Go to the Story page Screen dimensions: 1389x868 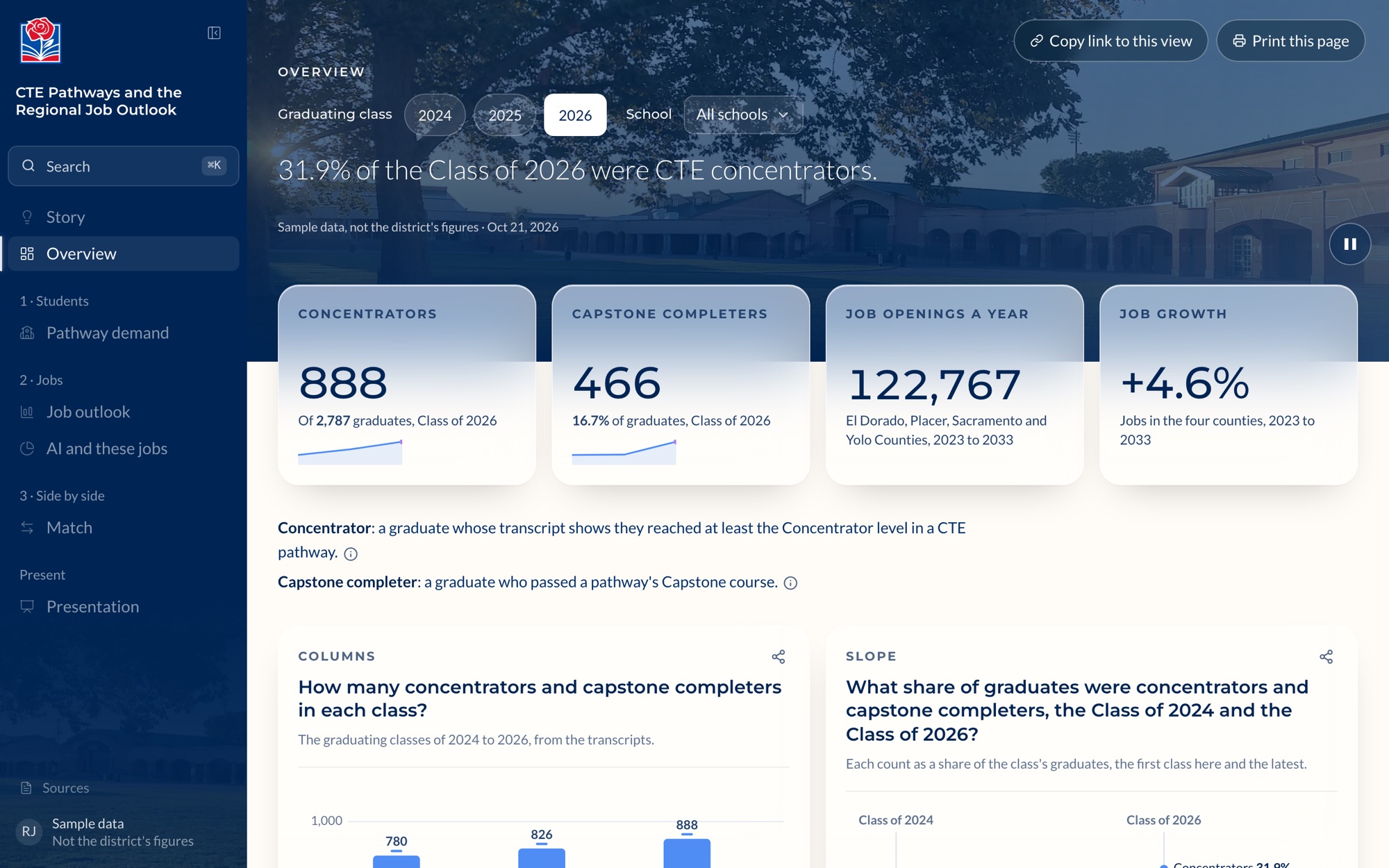pyautogui.click(x=124, y=217)
